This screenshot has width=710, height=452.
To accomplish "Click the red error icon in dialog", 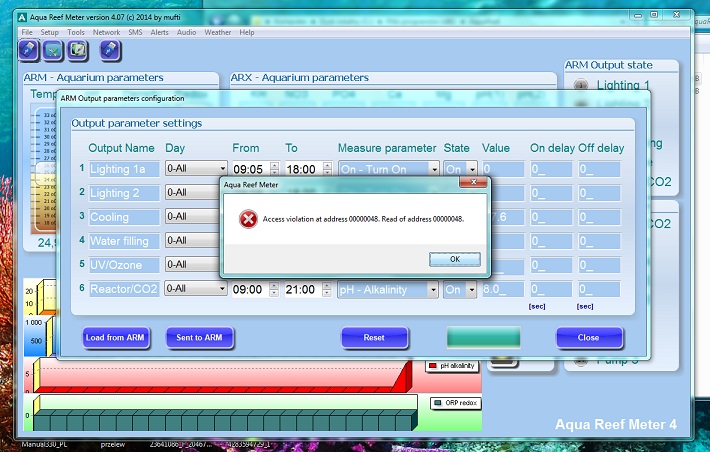I will click(x=246, y=219).
